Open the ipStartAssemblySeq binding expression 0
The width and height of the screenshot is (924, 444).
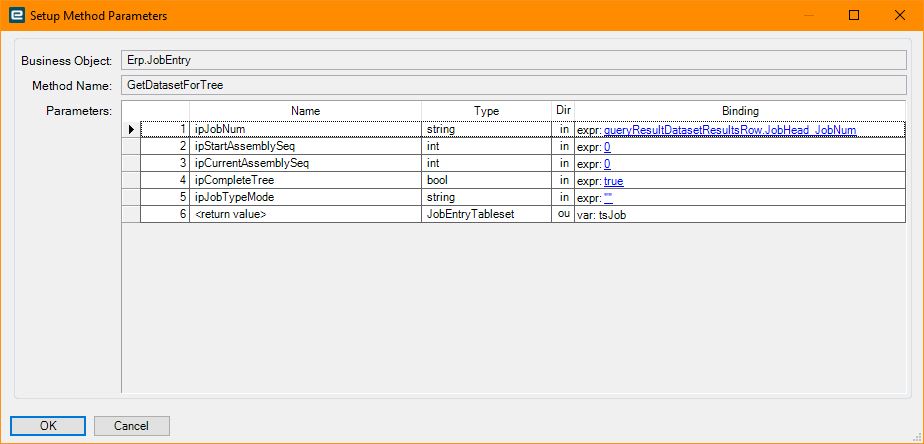click(x=607, y=146)
